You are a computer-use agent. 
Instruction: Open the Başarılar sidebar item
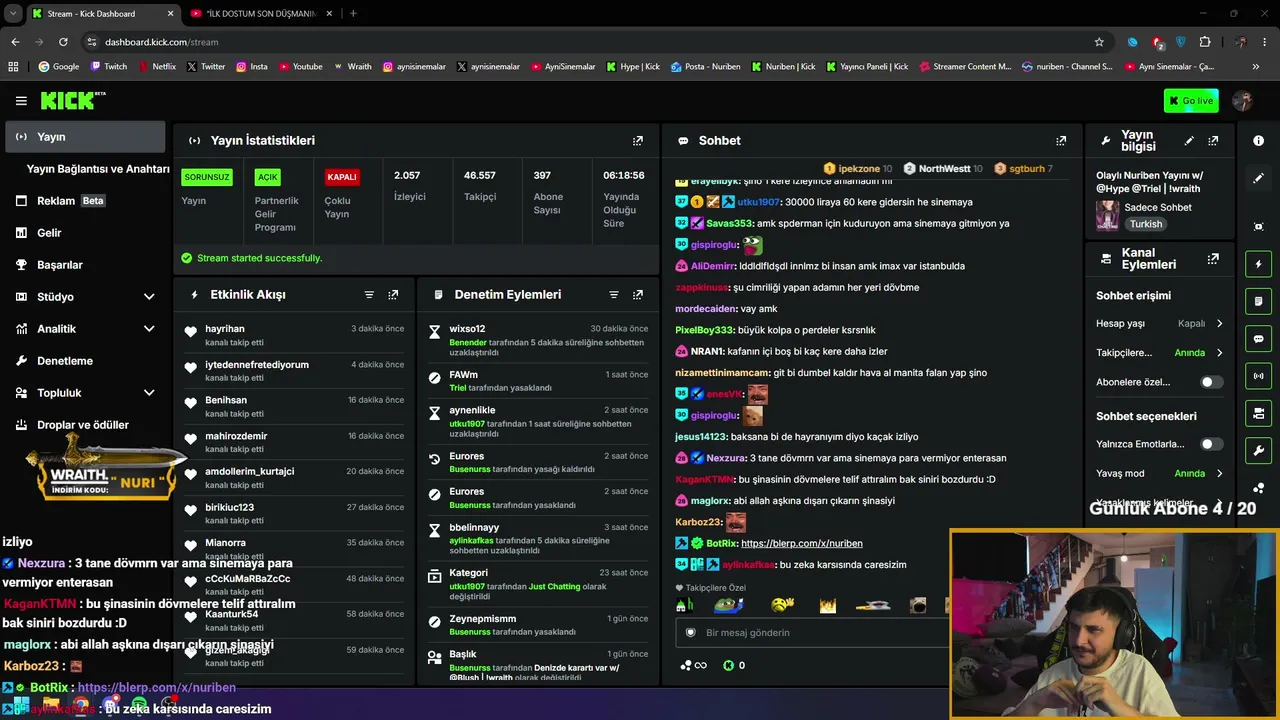coord(85,265)
